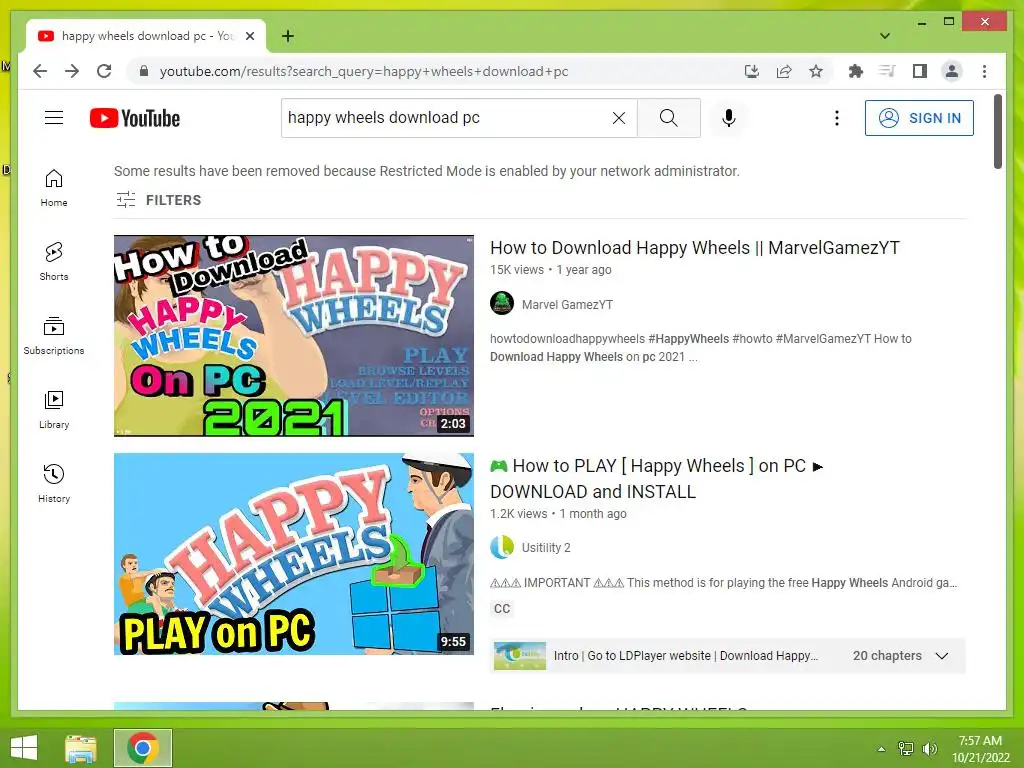Open the Extensions puzzle icon
Image resolution: width=1024 pixels, height=768 pixels.
[x=856, y=71]
